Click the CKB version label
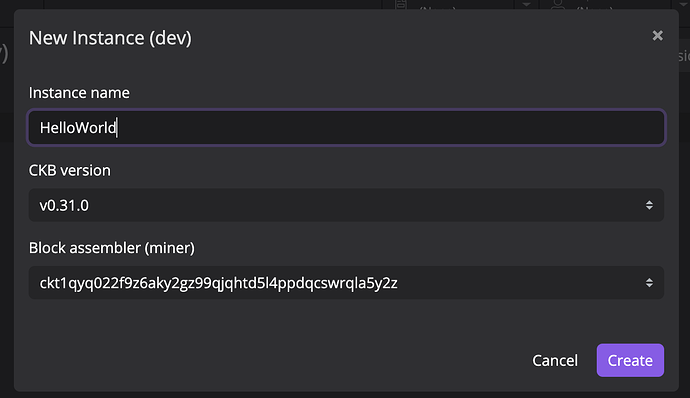This screenshot has height=398, width=690. tap(70, 170)
